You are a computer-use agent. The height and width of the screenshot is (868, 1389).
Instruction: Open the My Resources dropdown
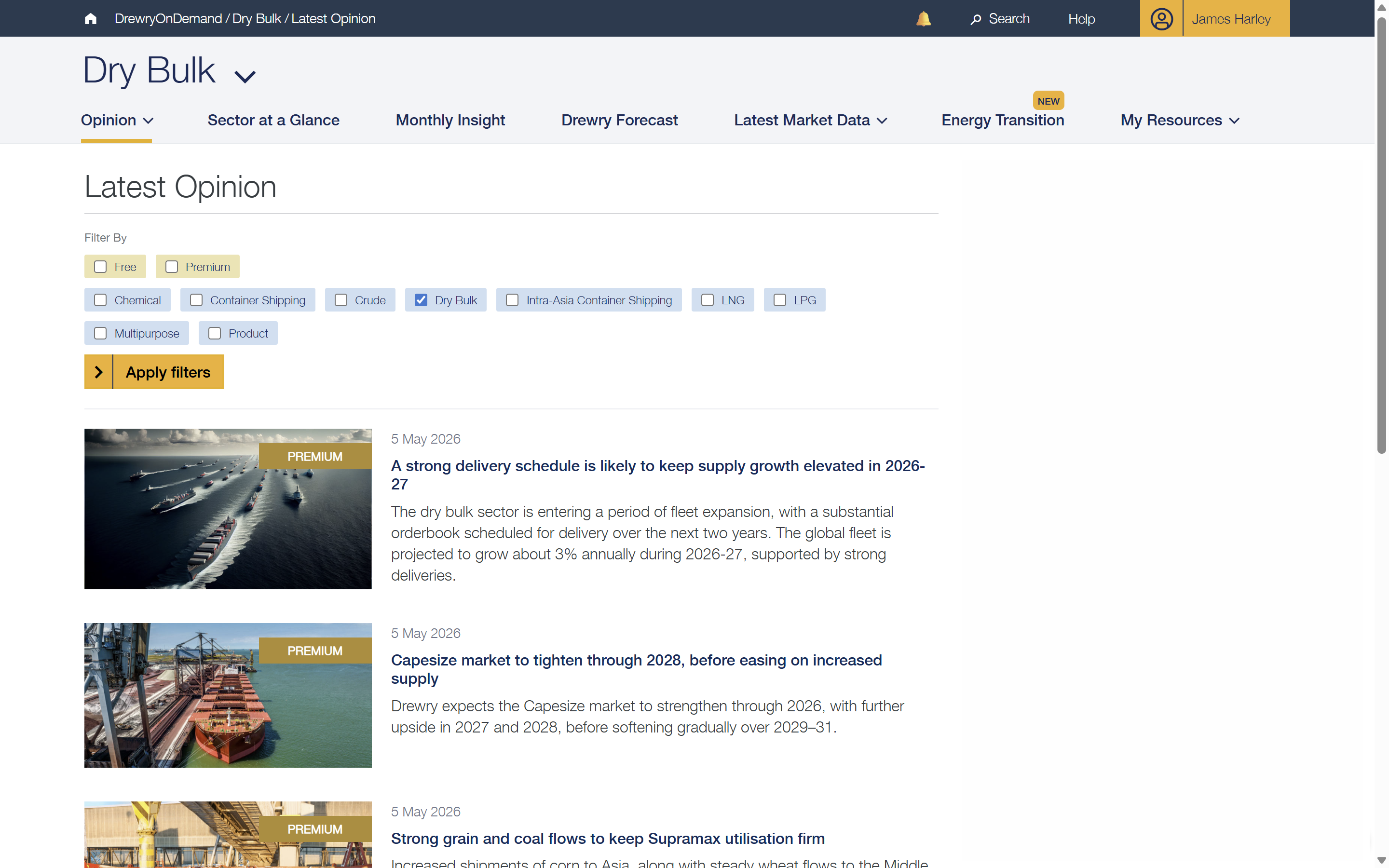point(1180,120)
